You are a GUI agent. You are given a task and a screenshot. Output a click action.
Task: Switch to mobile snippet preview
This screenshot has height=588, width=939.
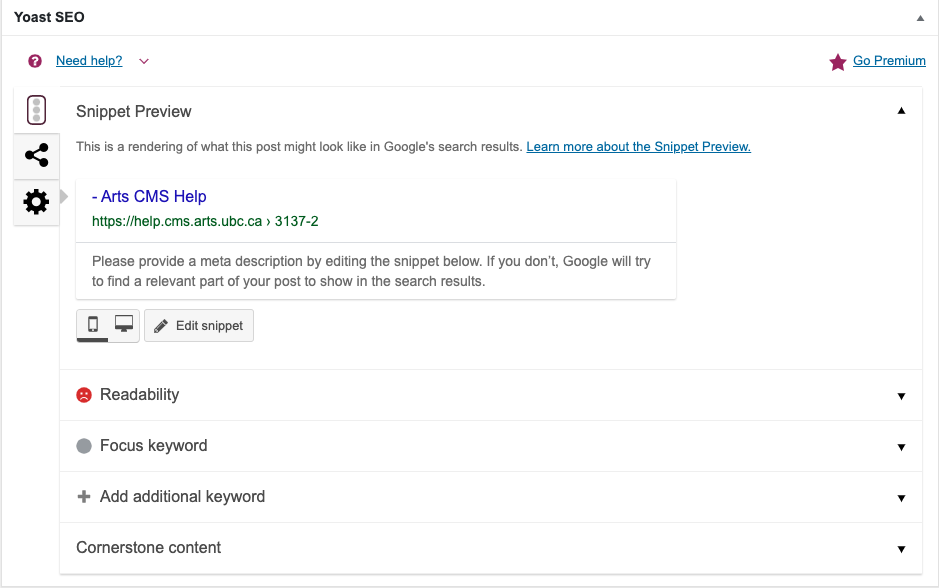93,324
